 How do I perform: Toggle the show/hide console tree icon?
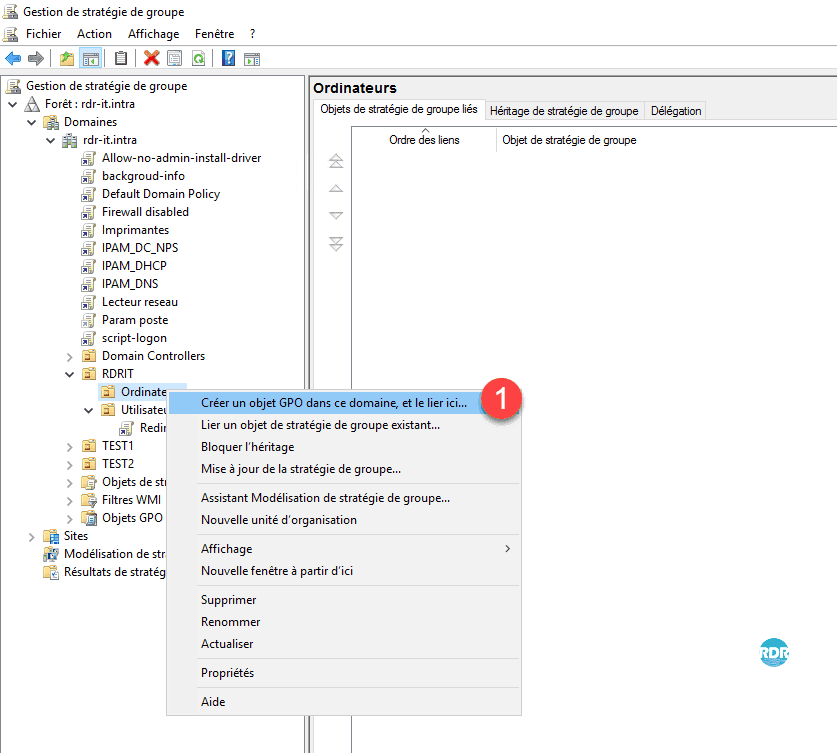(91, 58)
